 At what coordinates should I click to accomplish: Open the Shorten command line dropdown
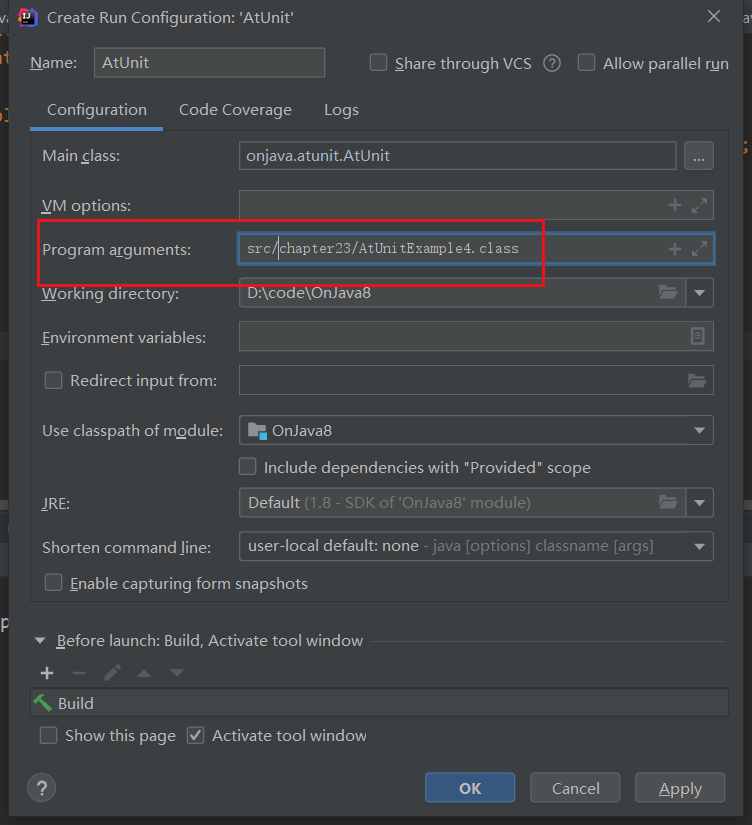(699, 547)
